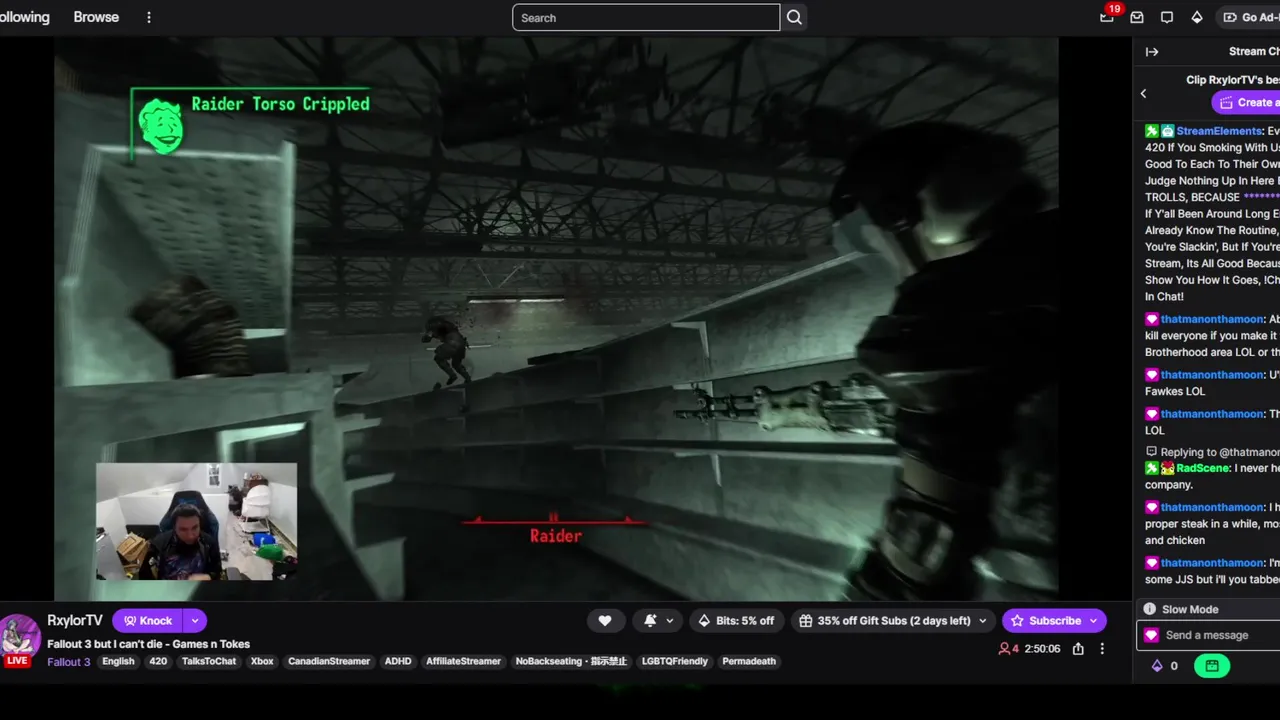Click the NoBackseating tag
The width and height of the screenshot is (1280, 720).
tap(571, 661)
